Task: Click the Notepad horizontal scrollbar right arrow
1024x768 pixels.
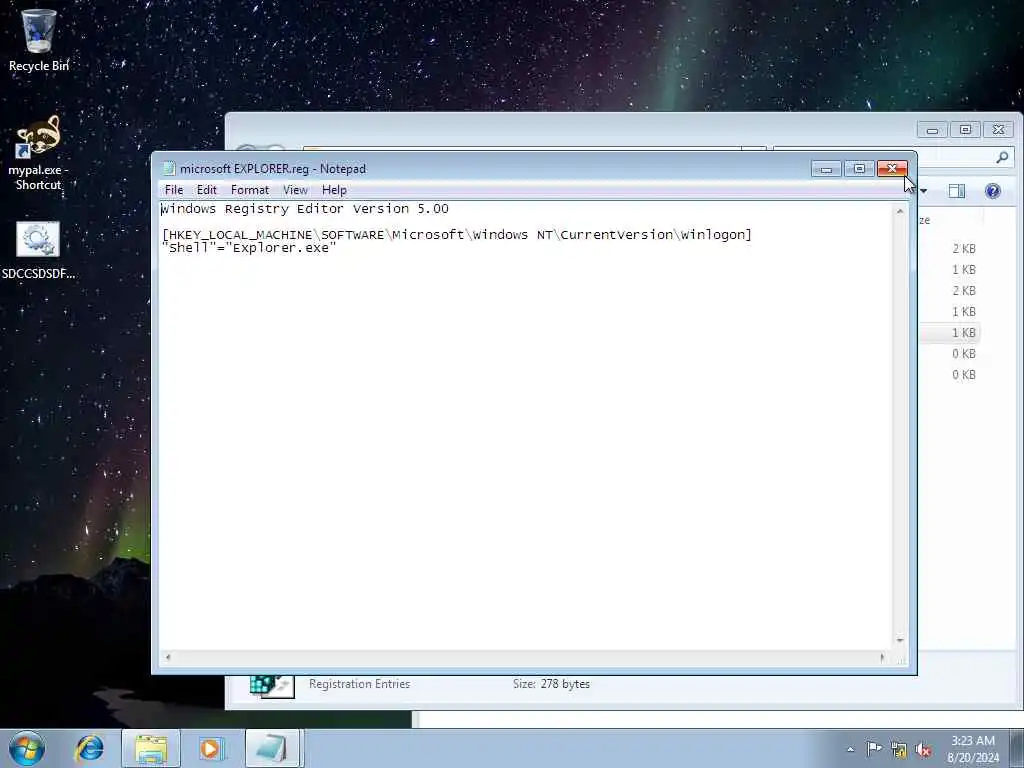Action: (x=882, y=657)
